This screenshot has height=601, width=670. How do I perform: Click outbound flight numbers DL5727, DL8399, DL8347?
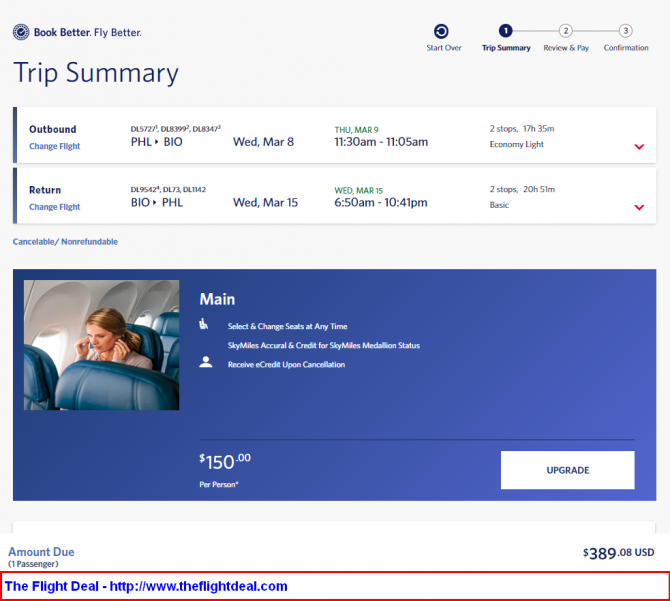pos(176,129)
